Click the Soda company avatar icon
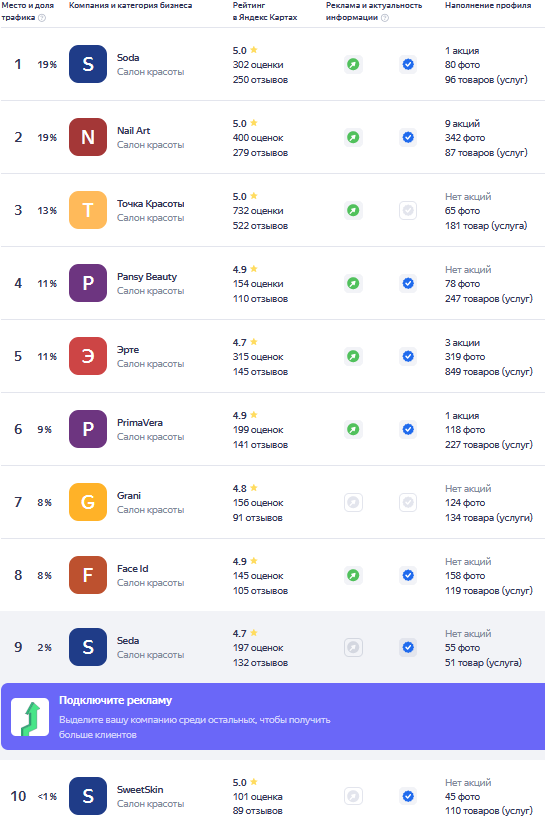545x825 pixels. pyautogui.click(x=88, y=64)
